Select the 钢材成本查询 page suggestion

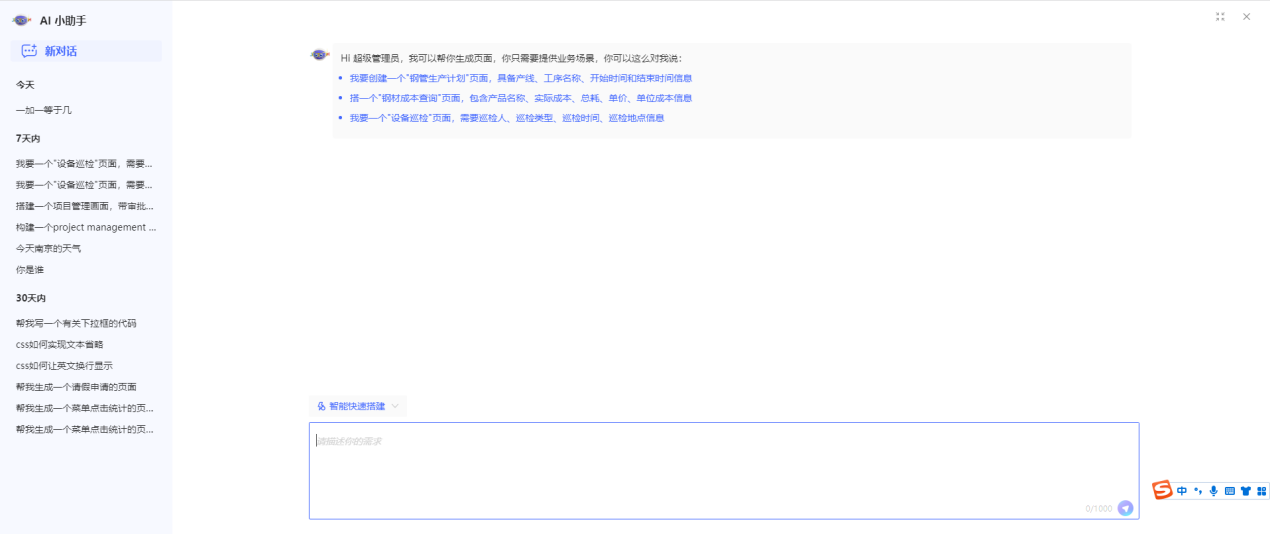(521, 98)
